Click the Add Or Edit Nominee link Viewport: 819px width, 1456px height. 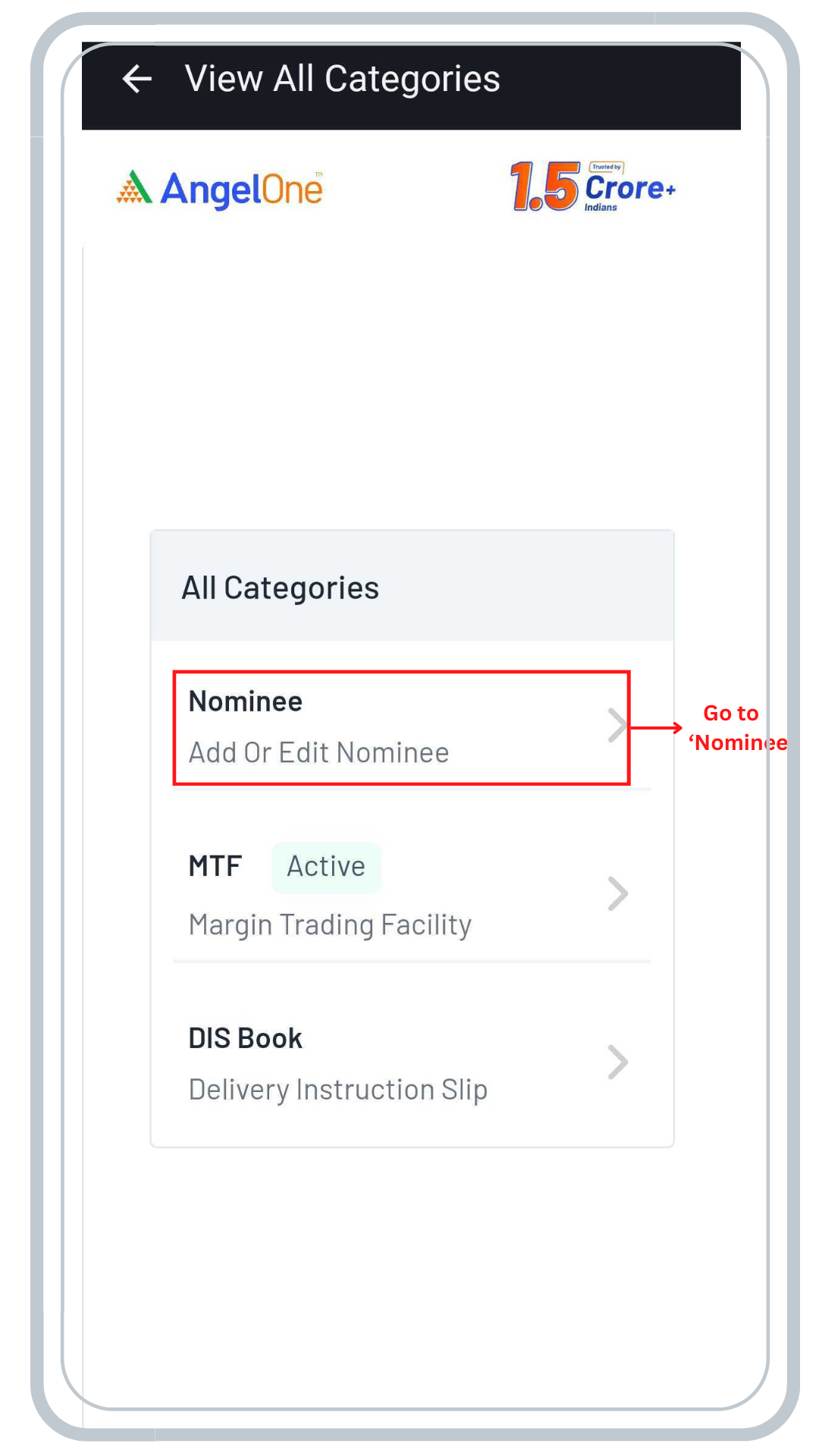pos(318,752)
